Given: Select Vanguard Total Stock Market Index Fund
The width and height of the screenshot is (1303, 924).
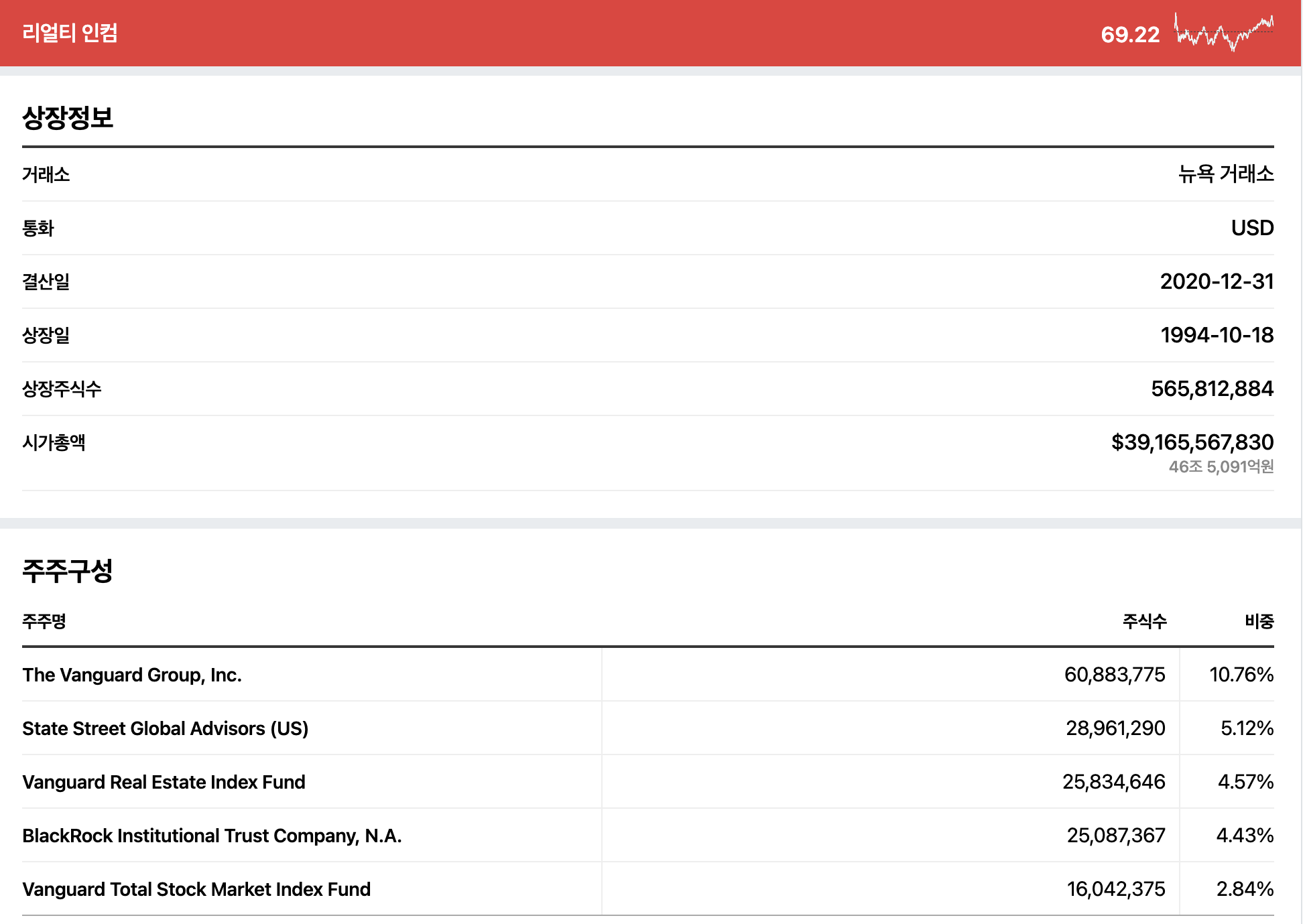Looking at the screenshot, I should pyautogui.click(x=196, y=889).
